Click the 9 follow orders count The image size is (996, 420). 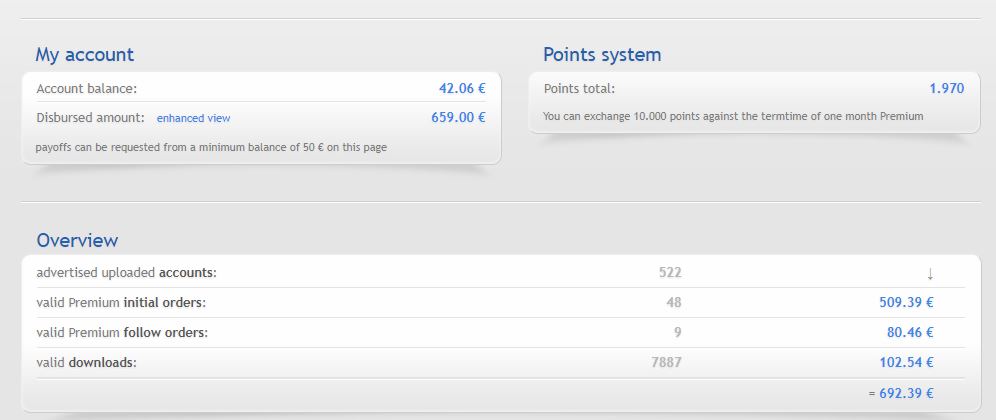(x=677, y=332)
